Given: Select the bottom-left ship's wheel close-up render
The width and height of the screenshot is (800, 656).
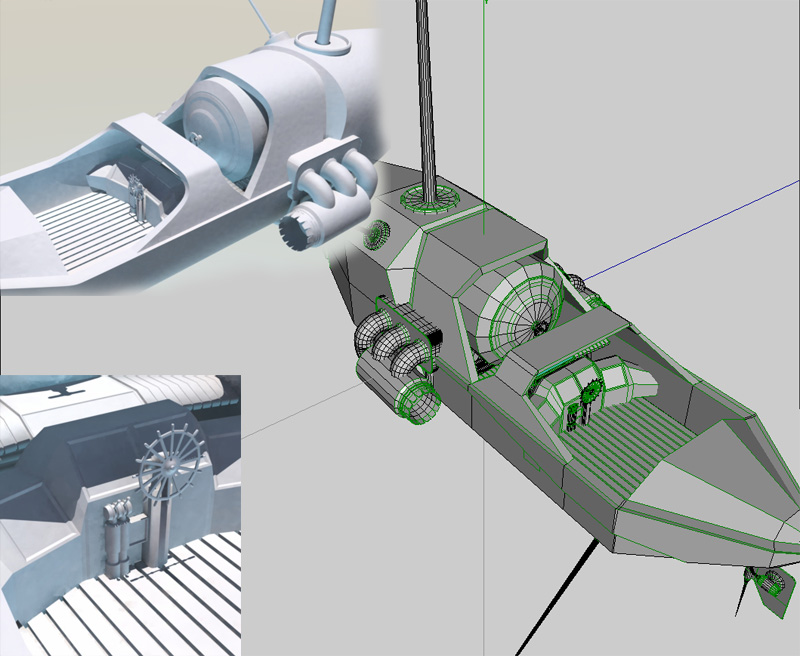Looking at the screenshot, I should (x=120, y=515).
